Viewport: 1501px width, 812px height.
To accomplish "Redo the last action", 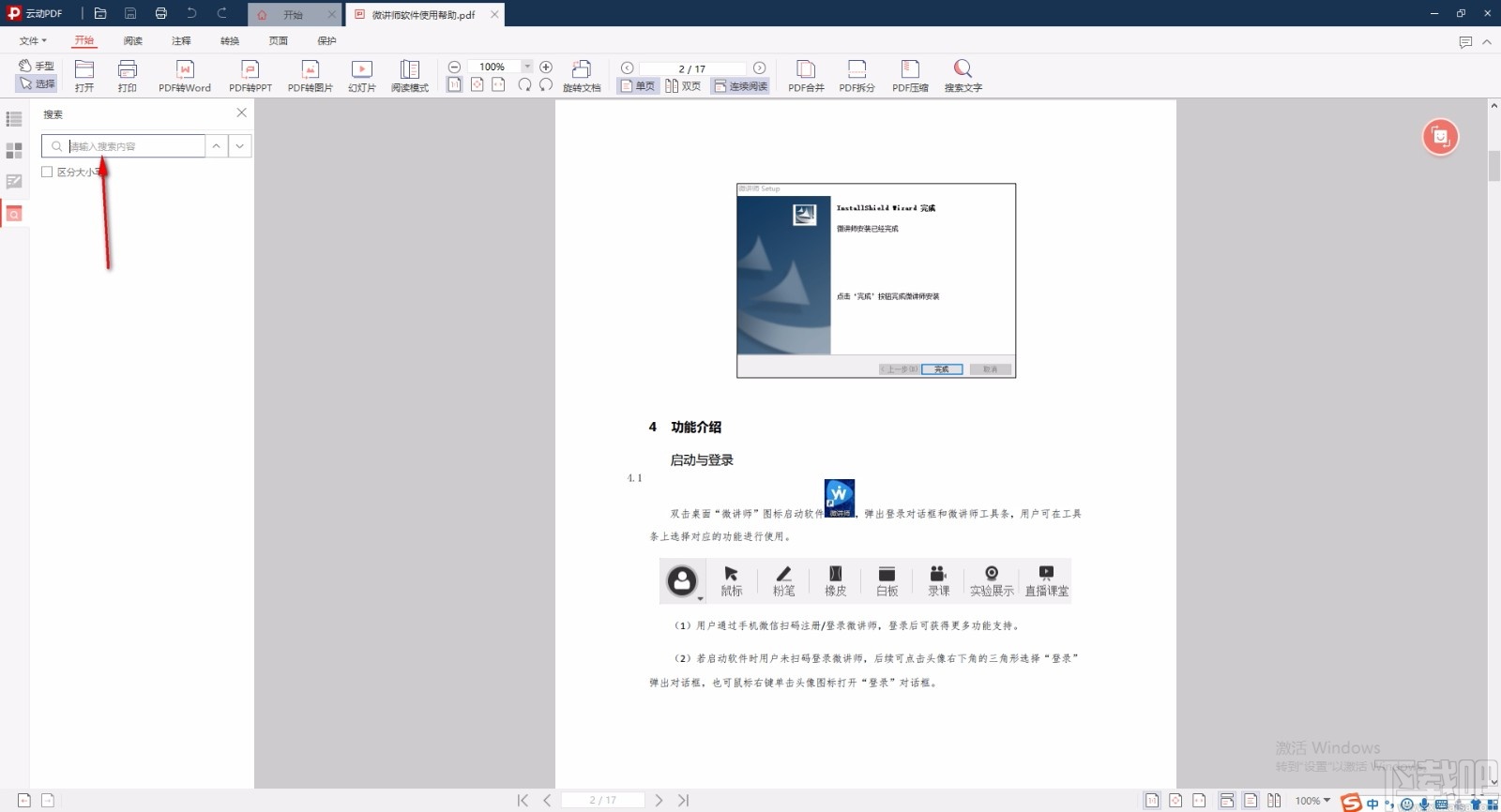I will coord(222,13).
